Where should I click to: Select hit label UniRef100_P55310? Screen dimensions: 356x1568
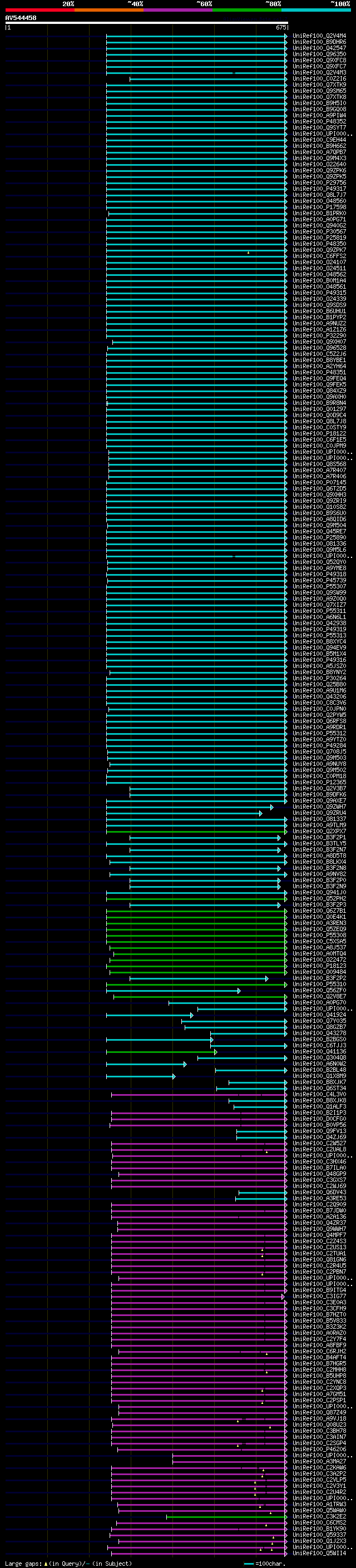point(319,985)
